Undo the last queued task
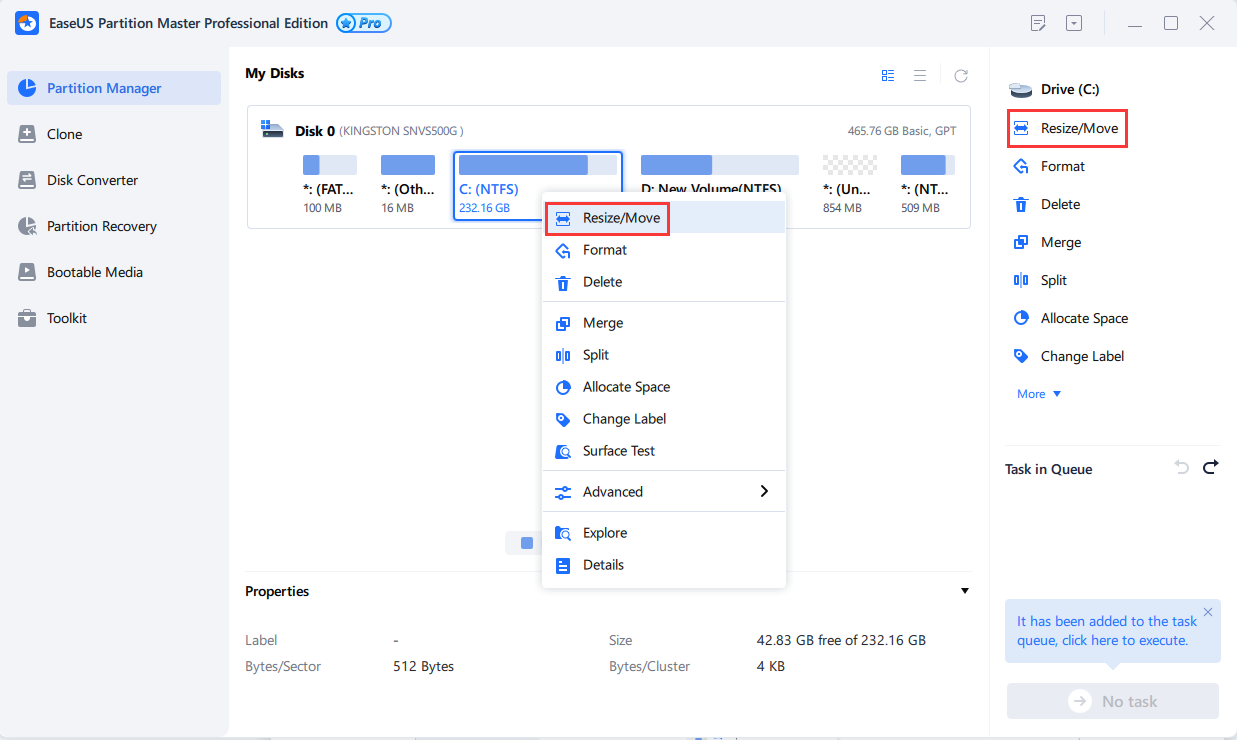 (1182, 467)
